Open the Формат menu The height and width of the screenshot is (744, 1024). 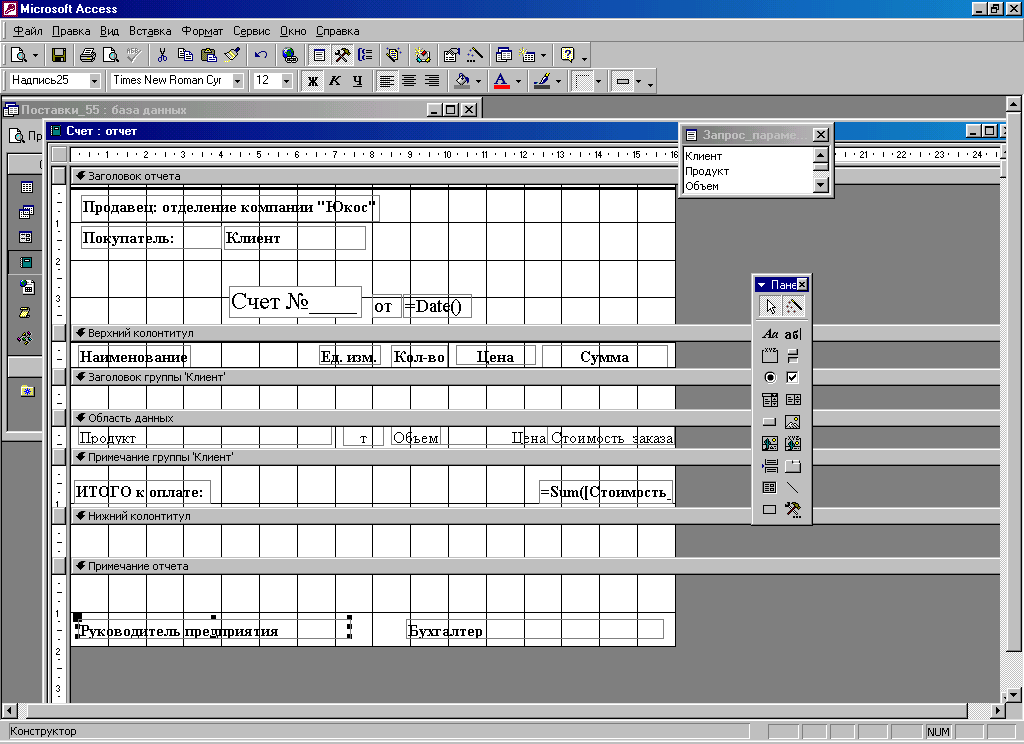tap(201, 31)
